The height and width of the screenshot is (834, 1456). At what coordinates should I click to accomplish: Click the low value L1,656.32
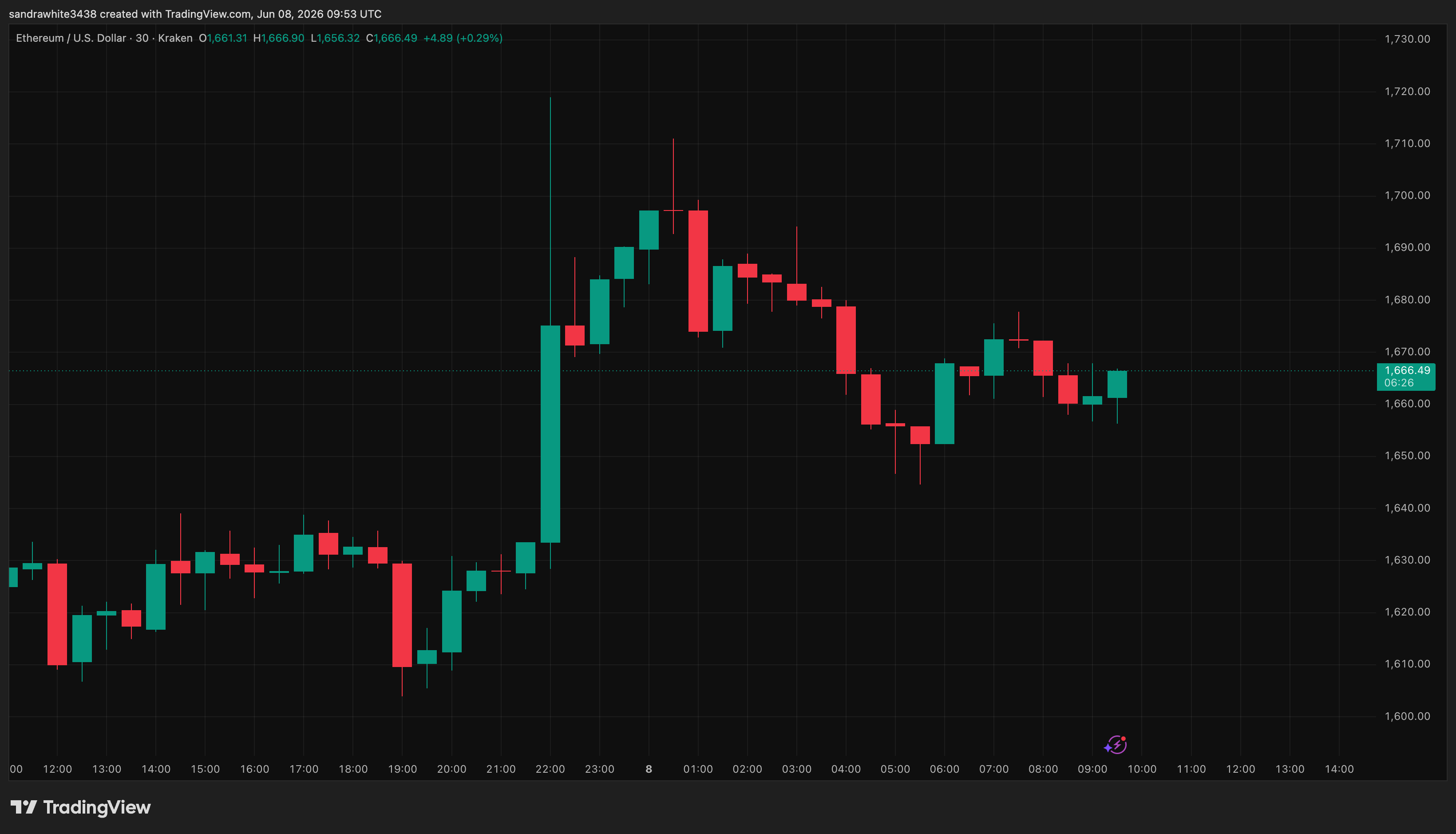click(x=335, y=38)
